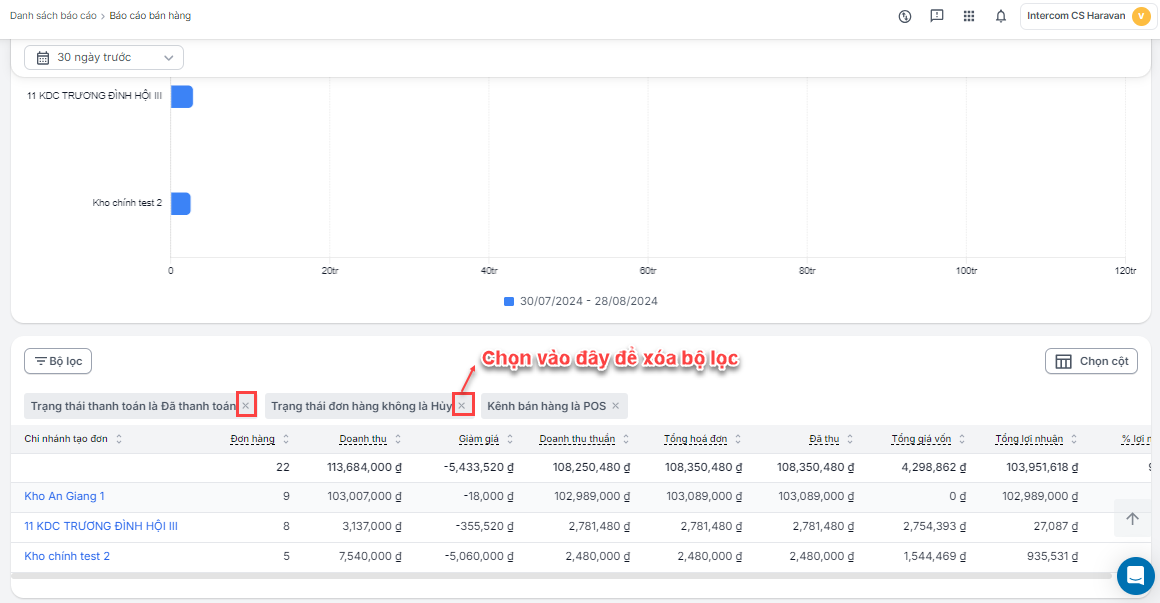Click the 'Chọn cột' button
Screen dimensions: 1160x603
coord(1091,361)
